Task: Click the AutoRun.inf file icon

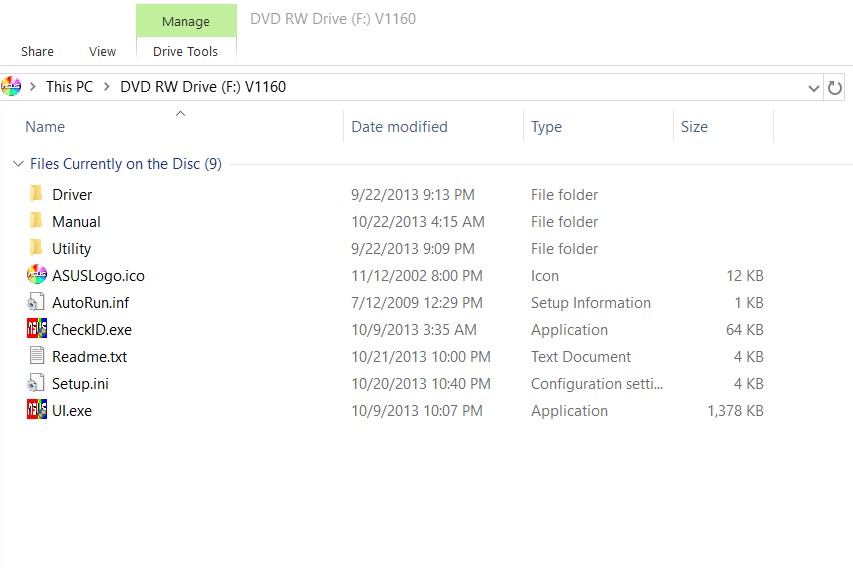Action: [x=36, y=302]
